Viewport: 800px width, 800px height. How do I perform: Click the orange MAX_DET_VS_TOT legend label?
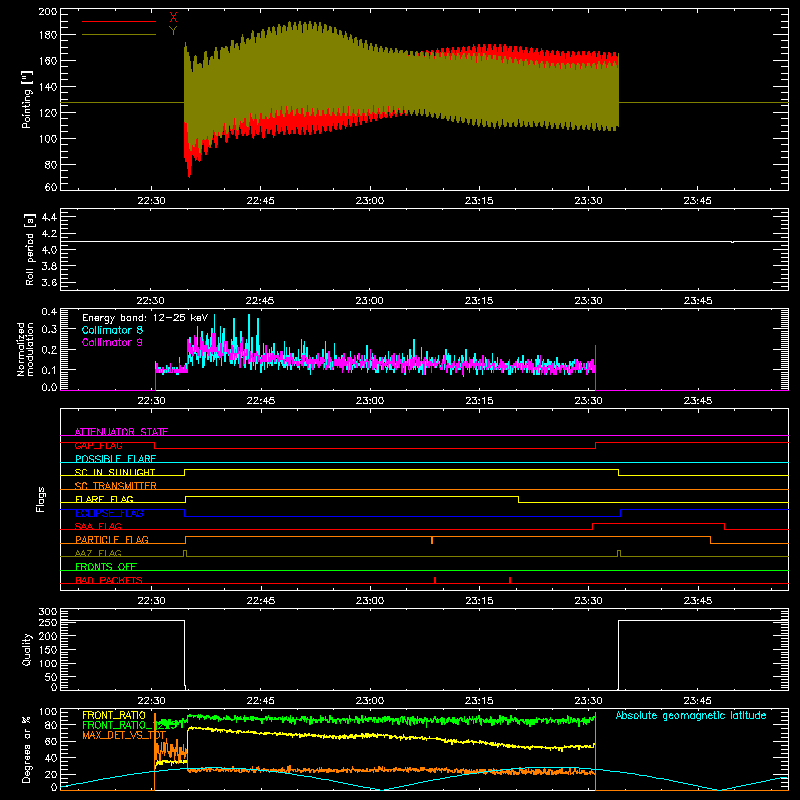[124, 735]
